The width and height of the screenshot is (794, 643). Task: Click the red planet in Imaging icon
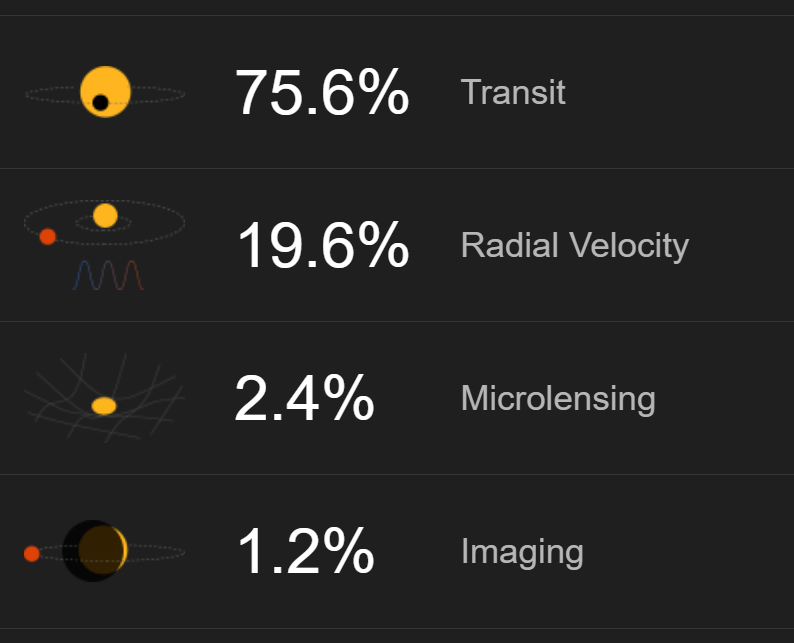(31, 553)
